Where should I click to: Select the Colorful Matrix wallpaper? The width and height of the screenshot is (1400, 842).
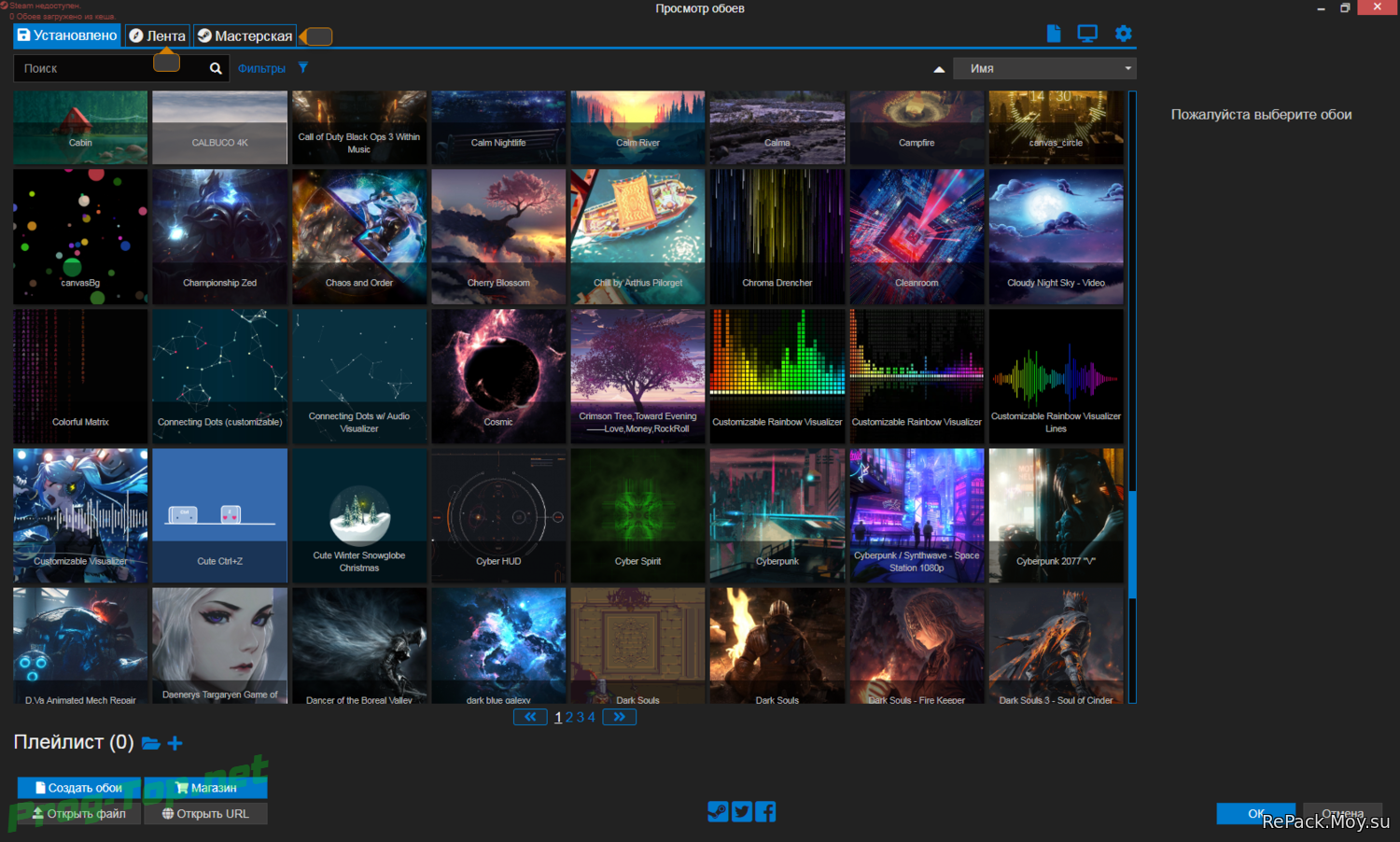80,376
